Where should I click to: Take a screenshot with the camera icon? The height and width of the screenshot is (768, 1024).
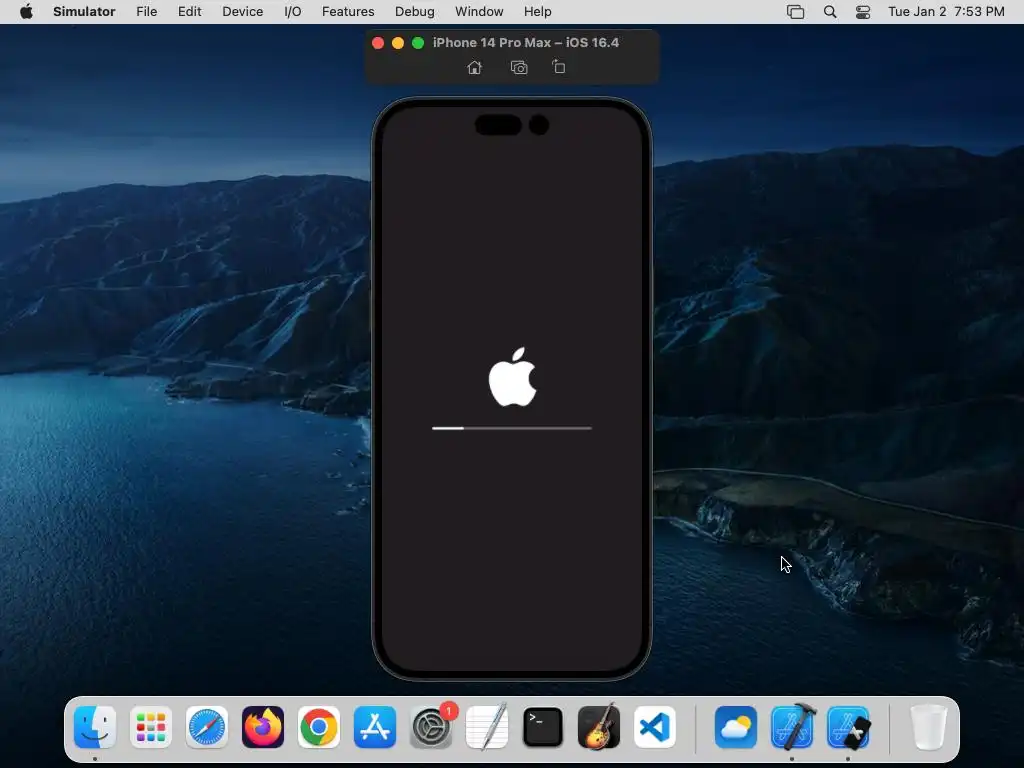[519, 67]
